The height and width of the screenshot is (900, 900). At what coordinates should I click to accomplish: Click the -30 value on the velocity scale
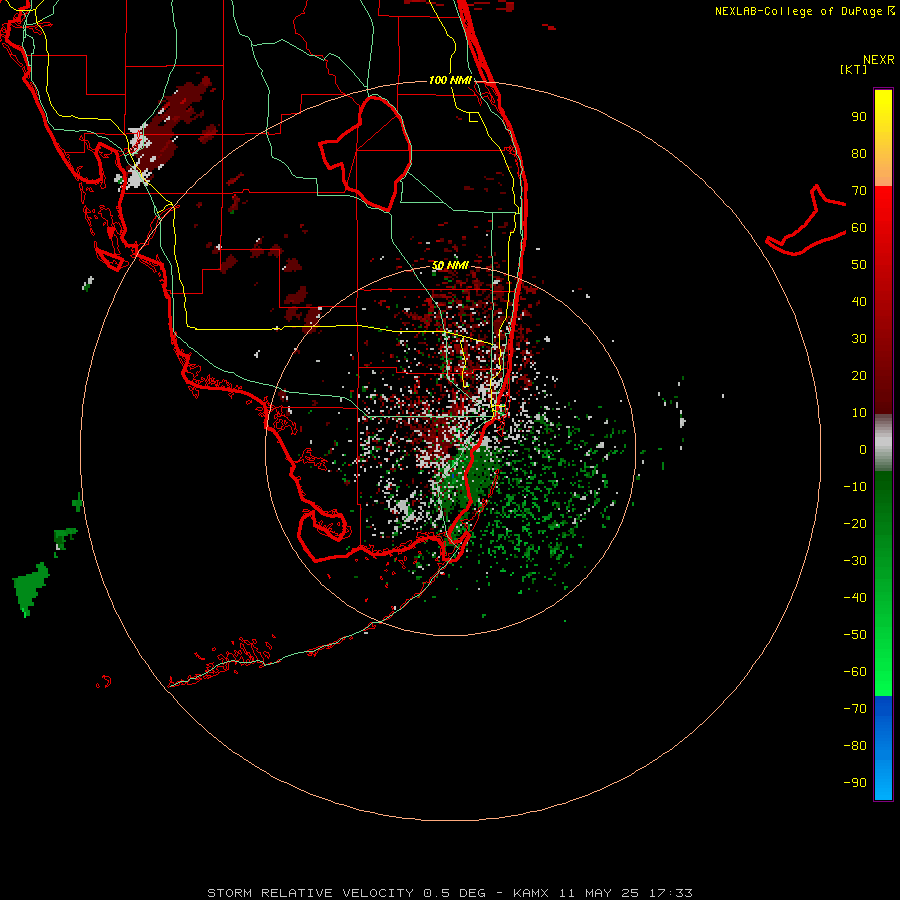pos(855,561)
